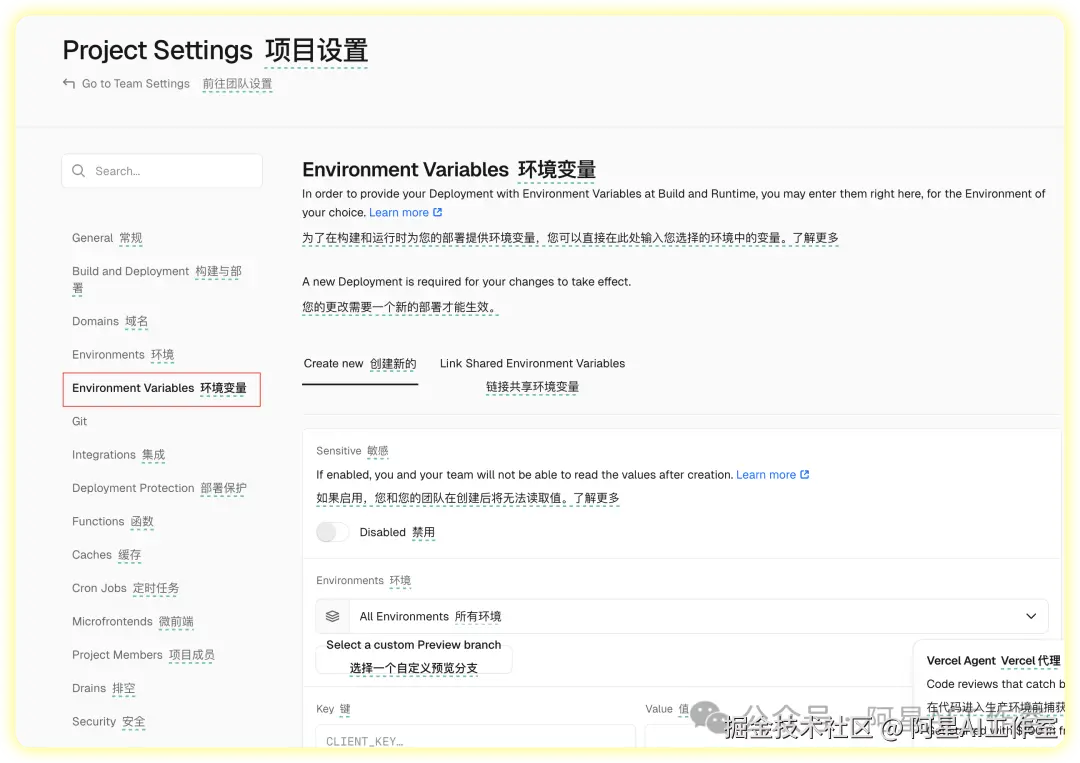Click Select a custom Preview branch
1080x763 pixels.
413,645
